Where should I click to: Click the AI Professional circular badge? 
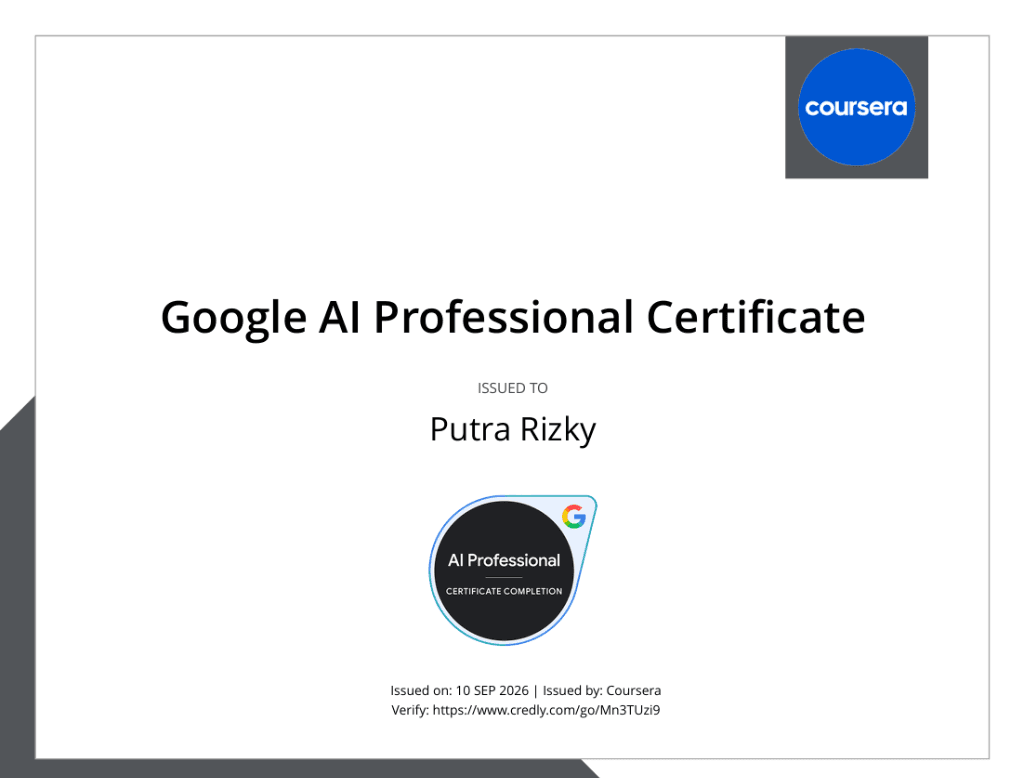pyautogui.click(x=513, y=570)
